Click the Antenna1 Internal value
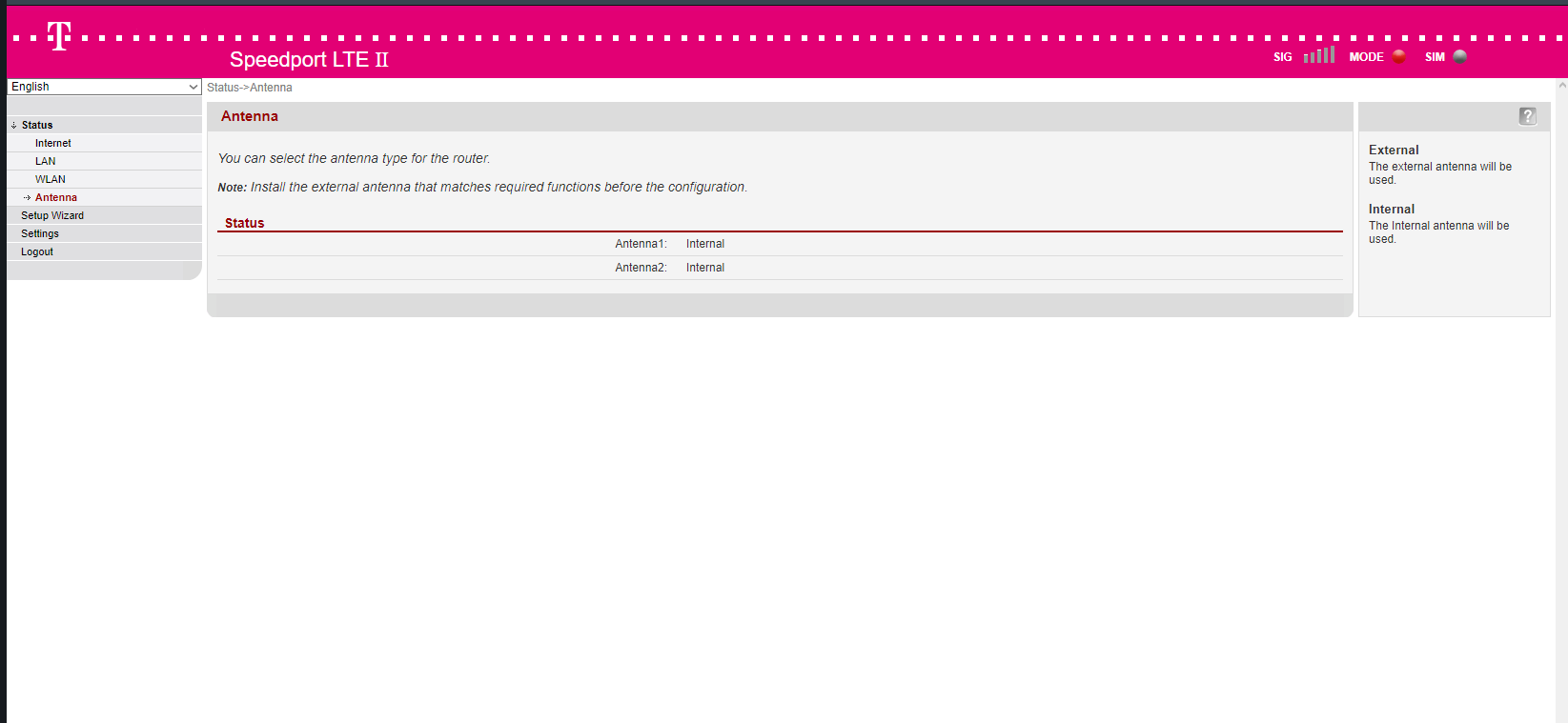The height and width of the screenshot is (723, 1568). click(705, 244)
